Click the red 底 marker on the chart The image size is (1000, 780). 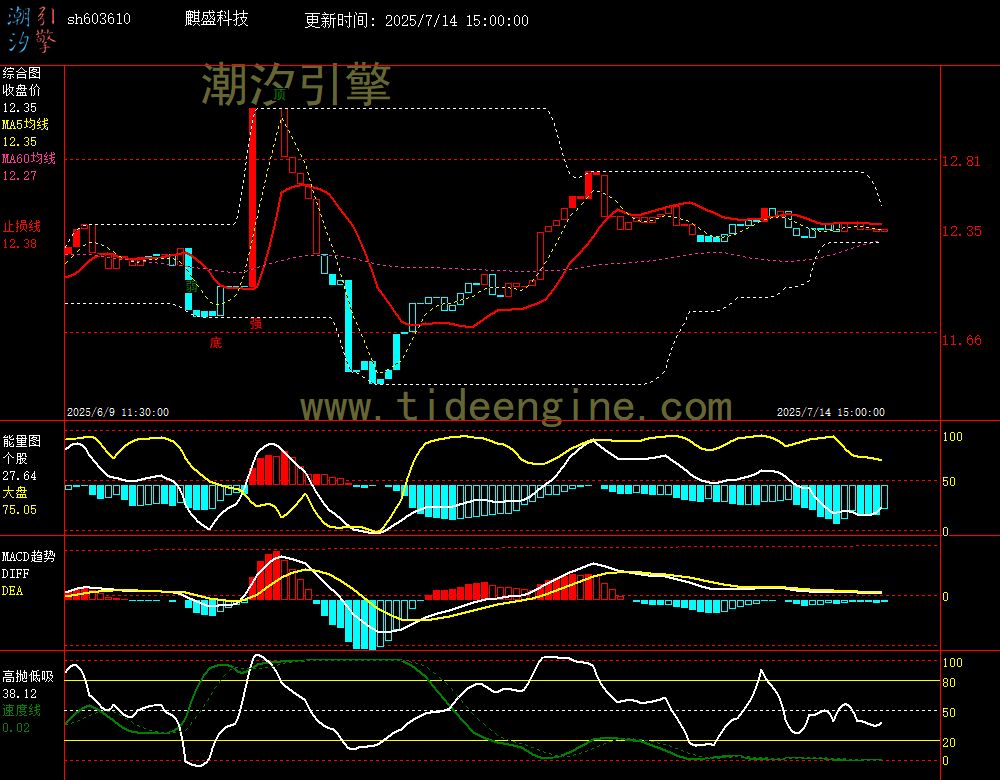(216, 342)
